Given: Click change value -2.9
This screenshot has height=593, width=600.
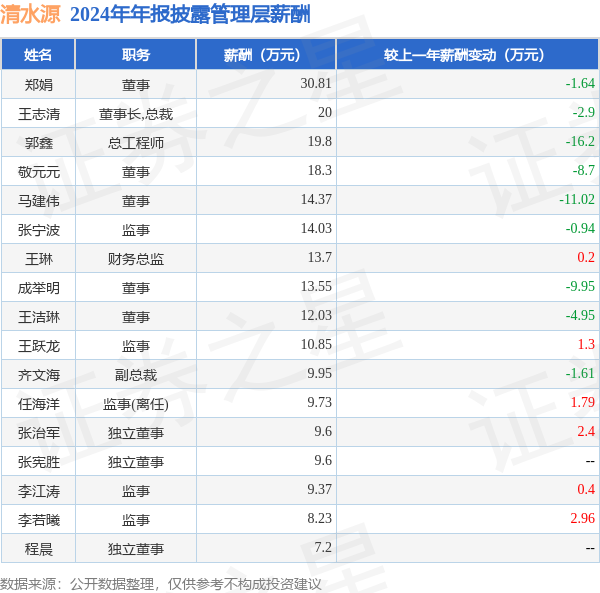Looking at the screenshot, I should coord(584,112).
